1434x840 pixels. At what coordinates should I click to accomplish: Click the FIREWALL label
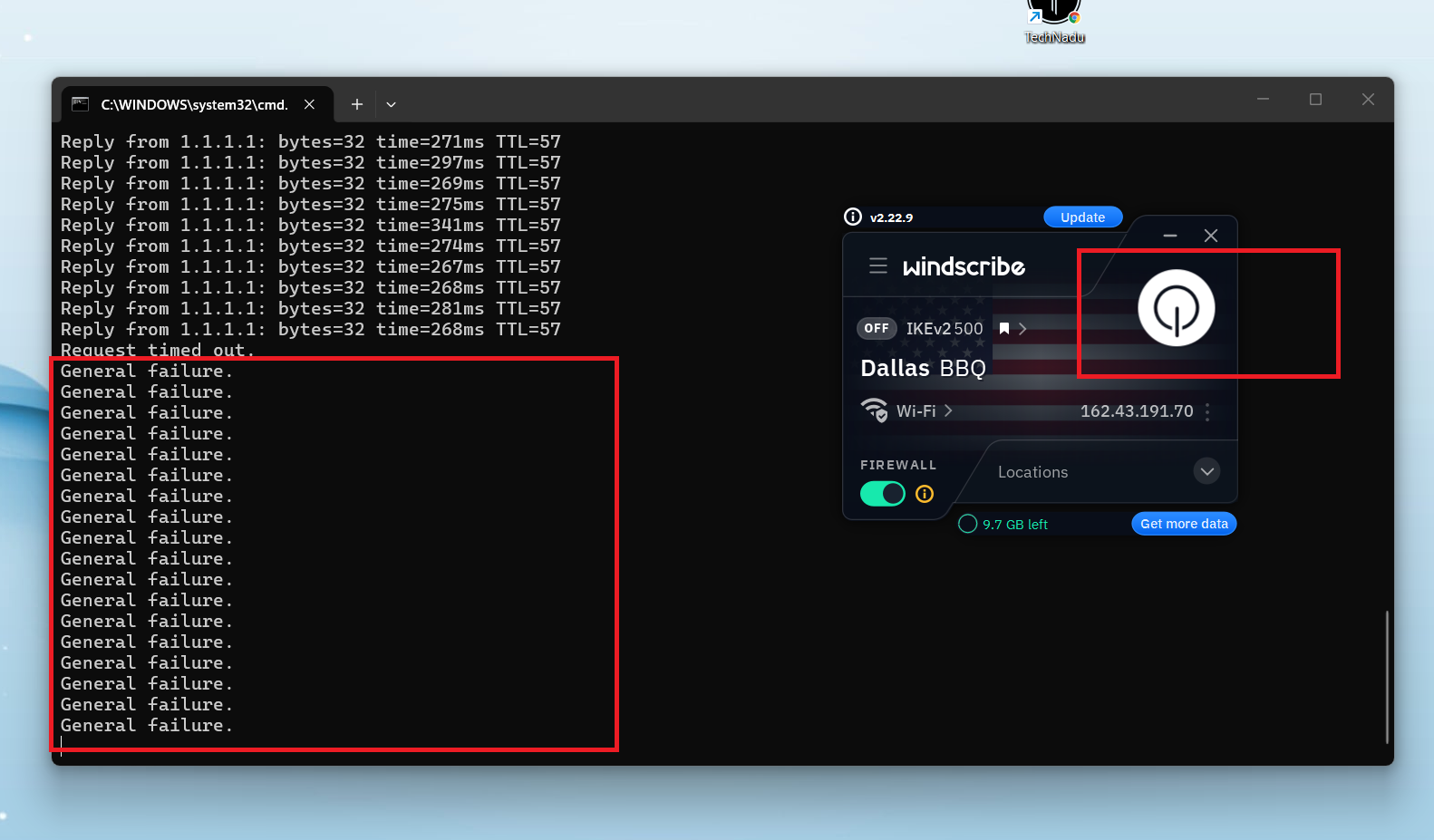click(898, 465)
